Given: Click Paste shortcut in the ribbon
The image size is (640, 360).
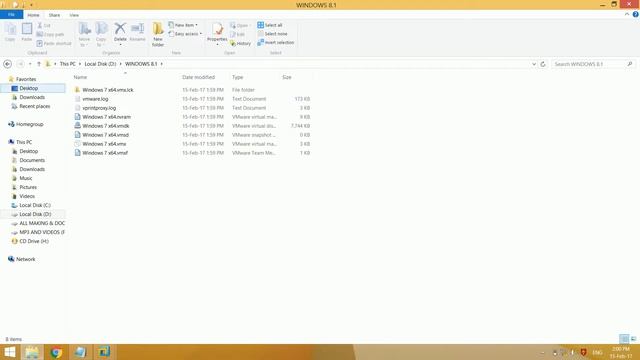Looking at the screenshot, I should click(x=54, y=43).
